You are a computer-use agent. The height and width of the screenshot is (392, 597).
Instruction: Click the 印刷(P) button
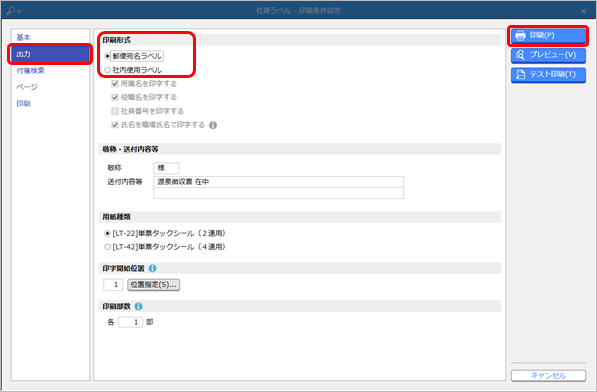[548, 36]
